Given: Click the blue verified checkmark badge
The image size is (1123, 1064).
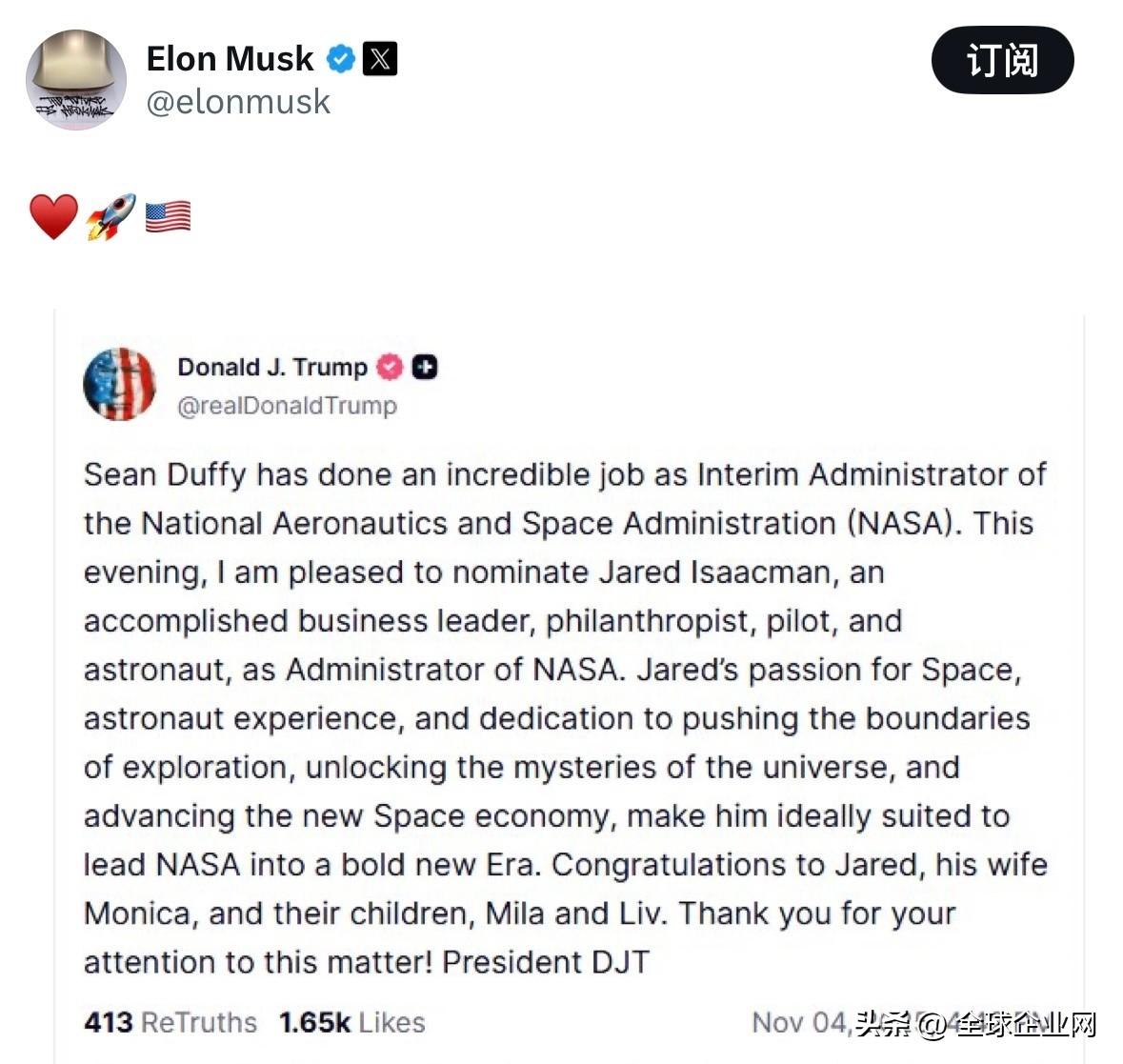Looking at the screenshot, I should click(x=340, y=59).
